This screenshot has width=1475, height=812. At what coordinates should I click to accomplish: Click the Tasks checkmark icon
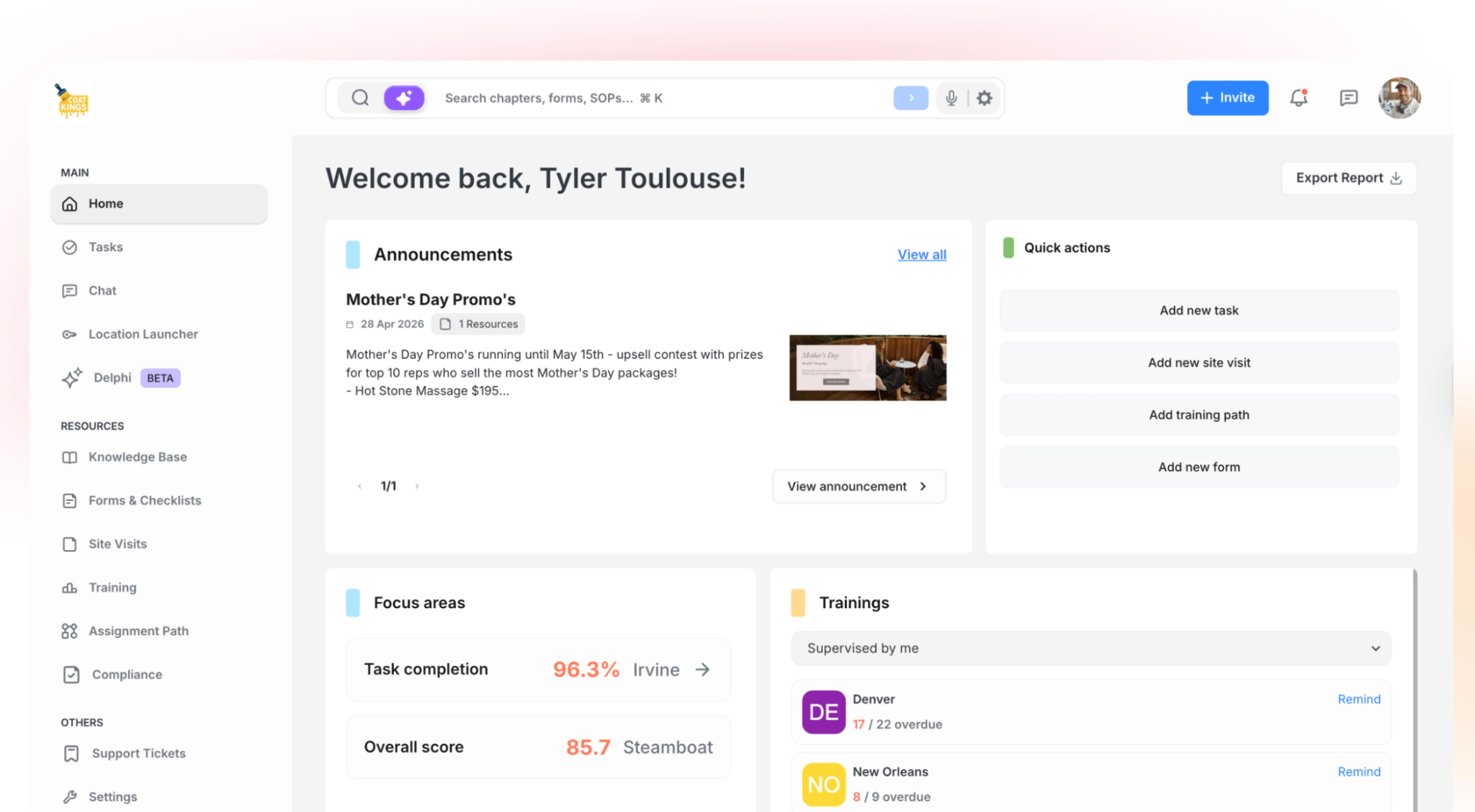(x=70, y=248)
